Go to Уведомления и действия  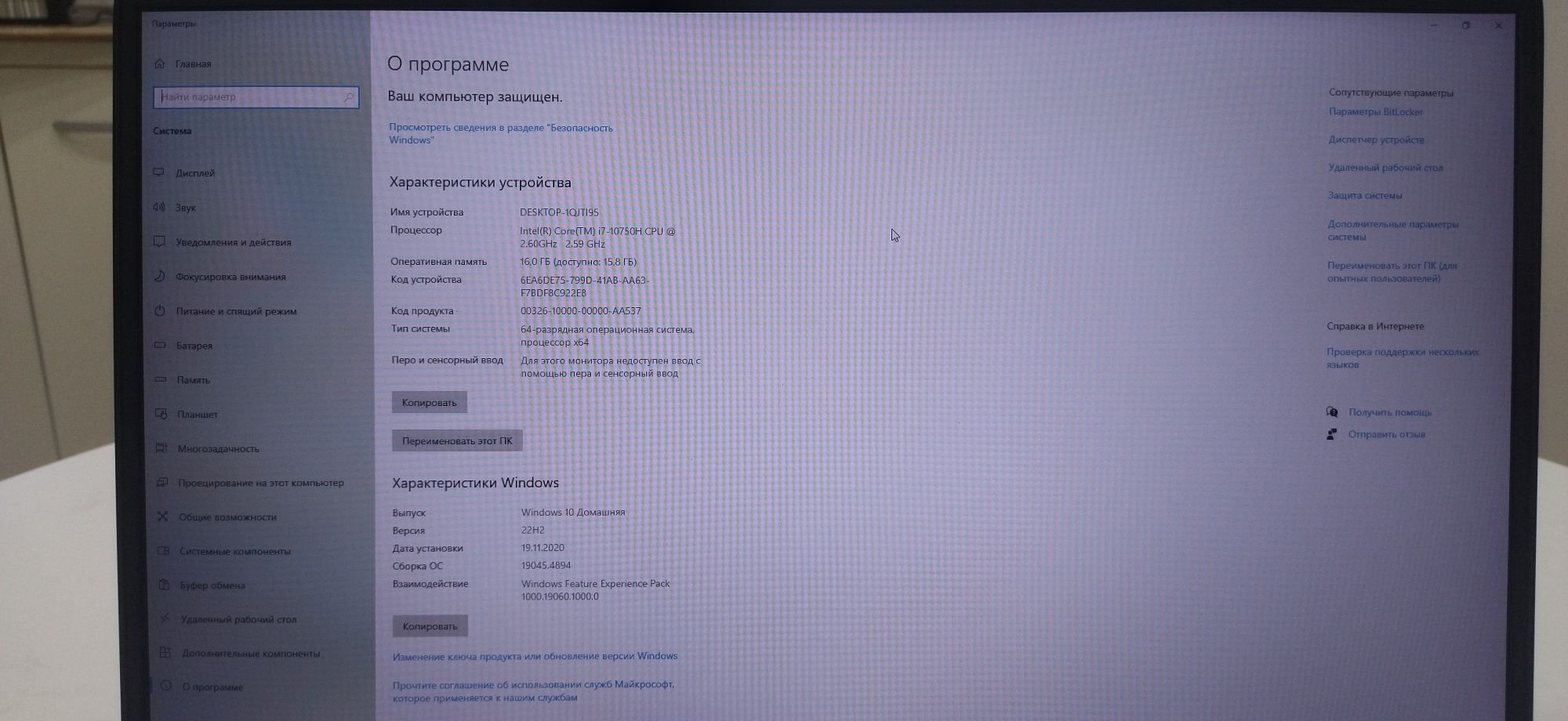[x=234, y=242]
